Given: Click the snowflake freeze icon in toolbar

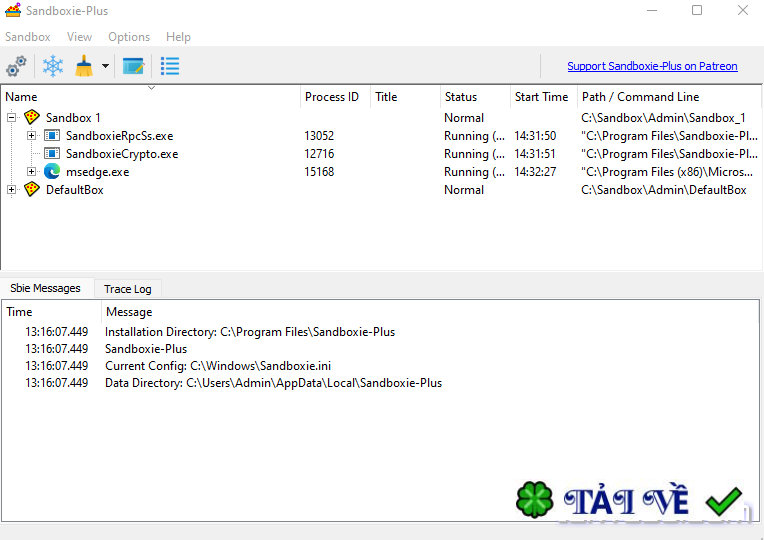Looking at the screenshot, I should coord(53,66).
